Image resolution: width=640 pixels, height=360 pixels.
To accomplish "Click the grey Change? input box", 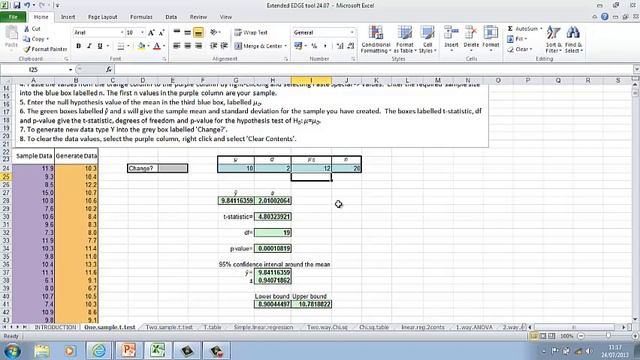I will 173,168.
